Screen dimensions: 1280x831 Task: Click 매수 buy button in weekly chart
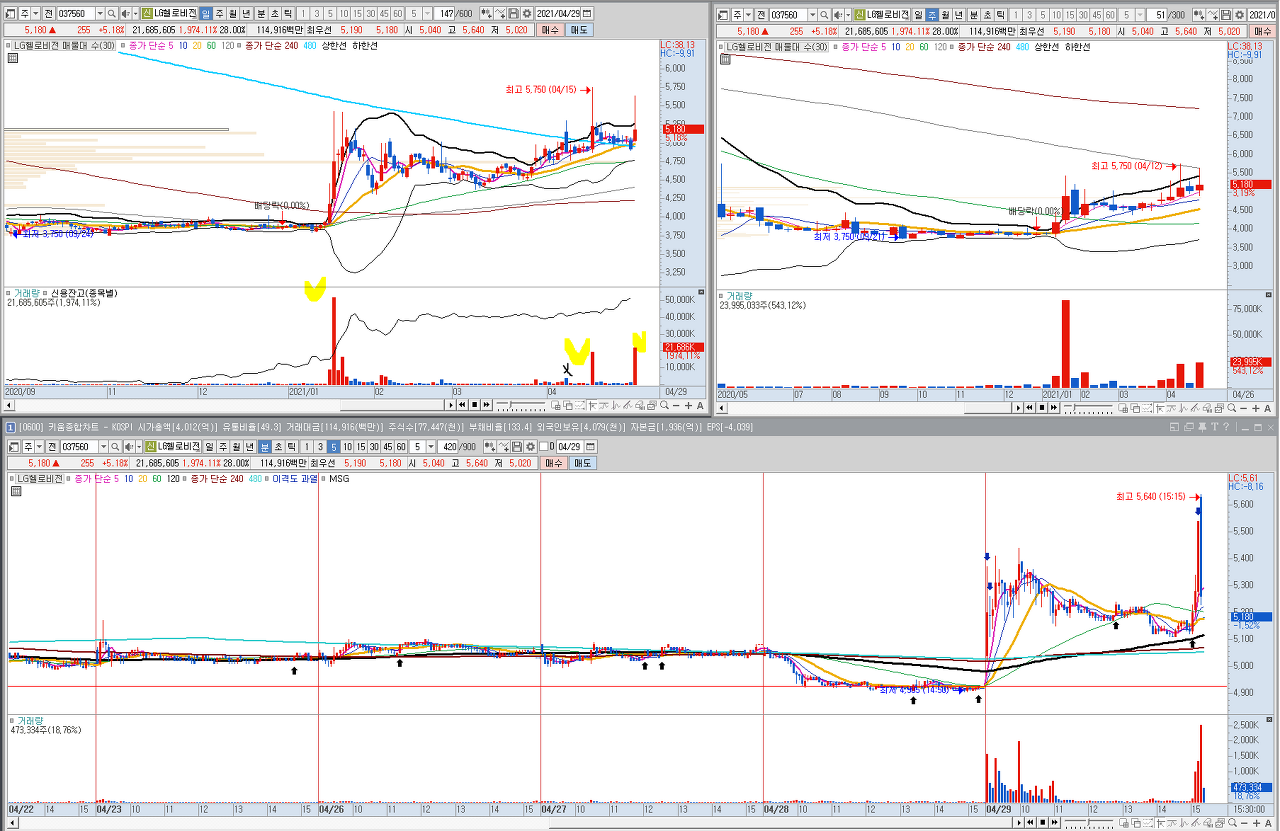coord(1264,32)
